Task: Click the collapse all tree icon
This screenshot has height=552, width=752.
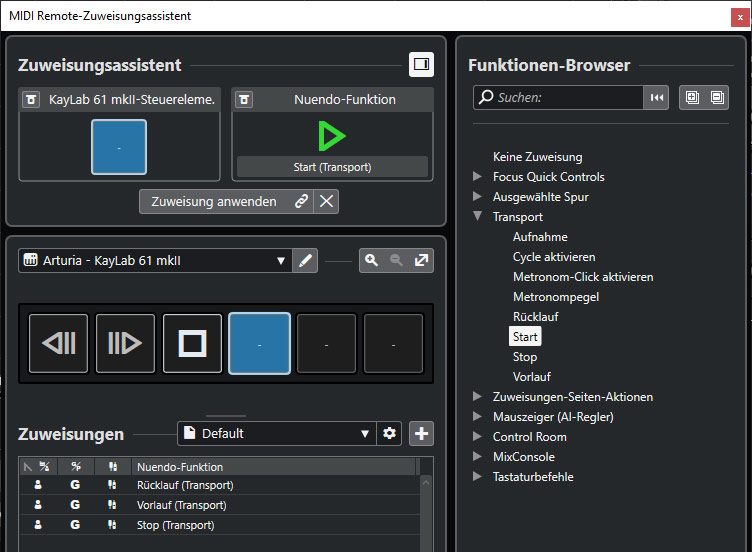Action: [716, 97]
